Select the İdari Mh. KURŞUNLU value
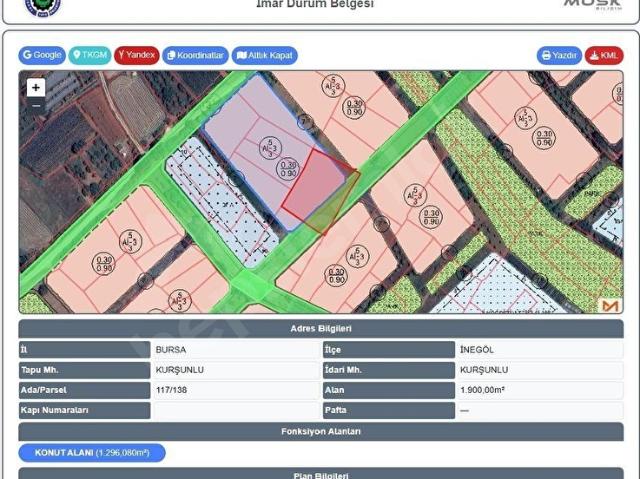This screenshot has height=479, width=640. [x=484, y=370]
